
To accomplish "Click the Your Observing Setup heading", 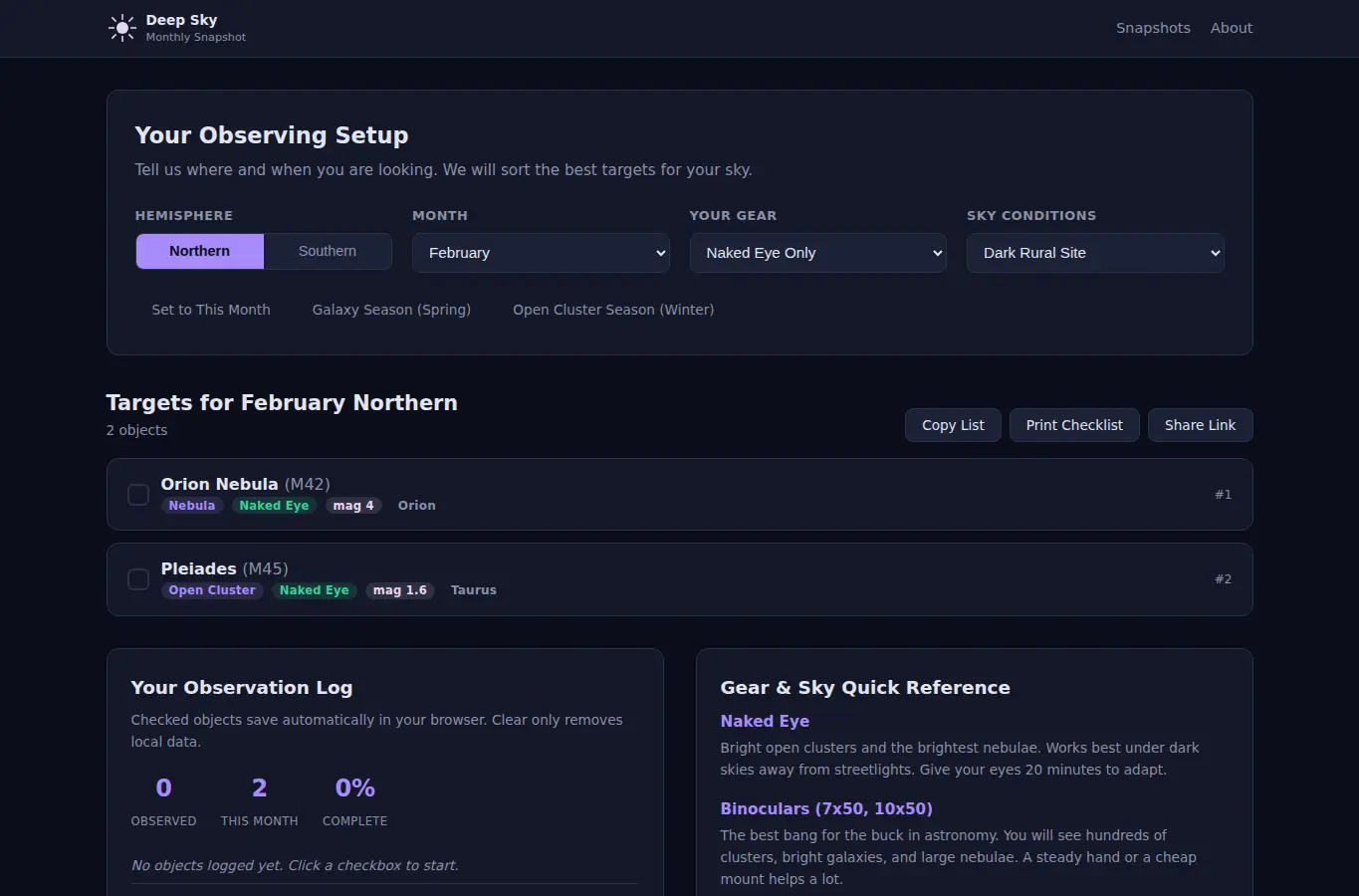I will point(272,135).
